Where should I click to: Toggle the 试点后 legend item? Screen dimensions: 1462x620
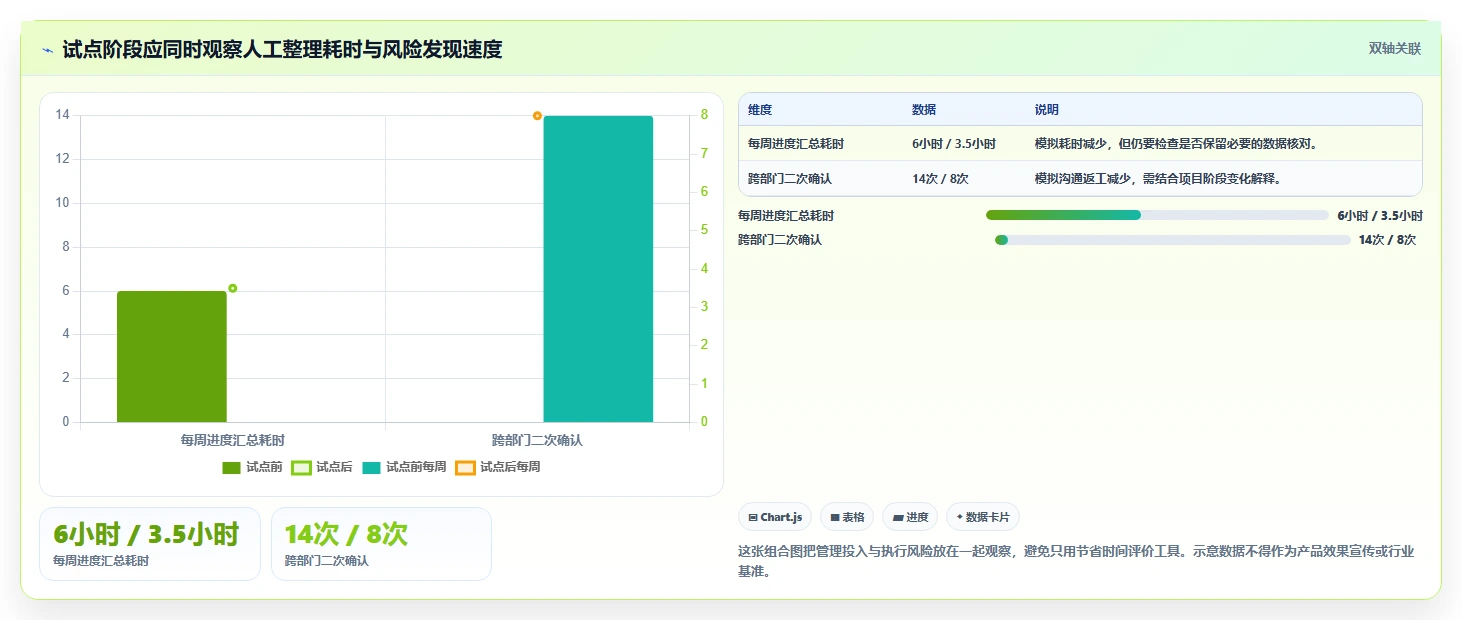point(322,467)
